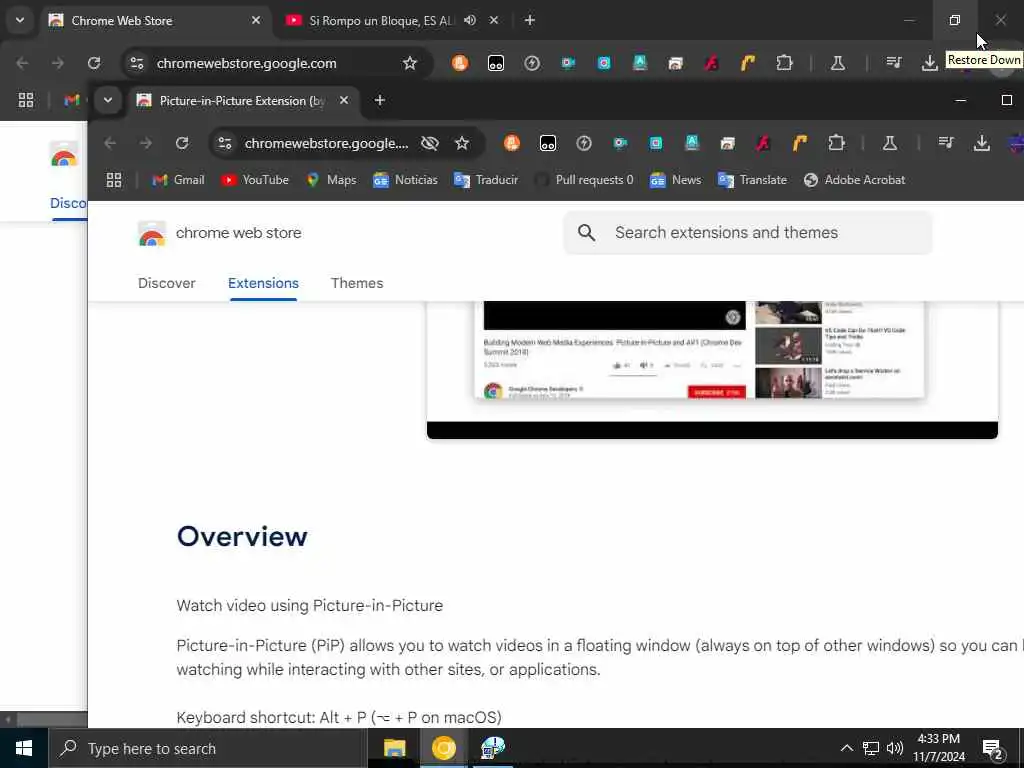Click the crossed-eye icon in front address bar
Image resolution: width=1024 pixels, height=768 pixels.
pos(430,143)
